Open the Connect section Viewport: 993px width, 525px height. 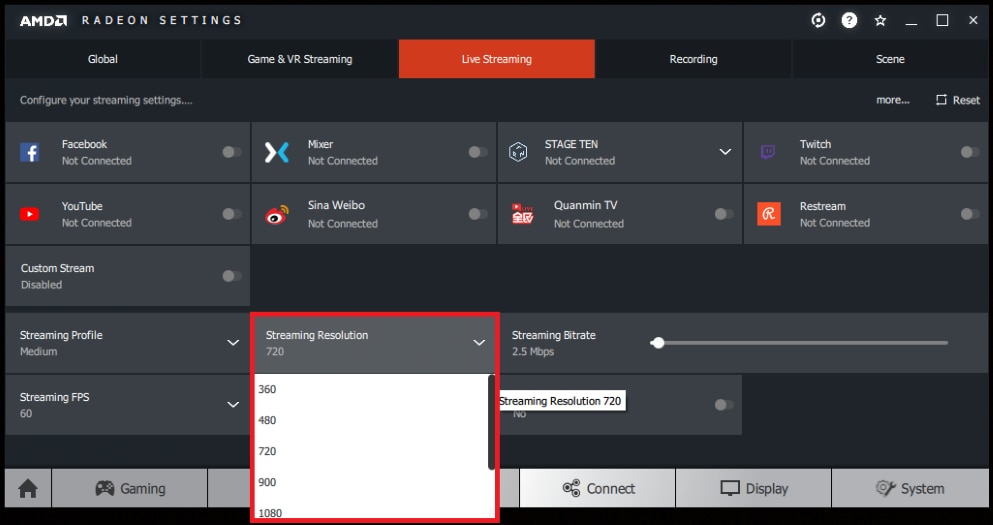coord(598,488)
